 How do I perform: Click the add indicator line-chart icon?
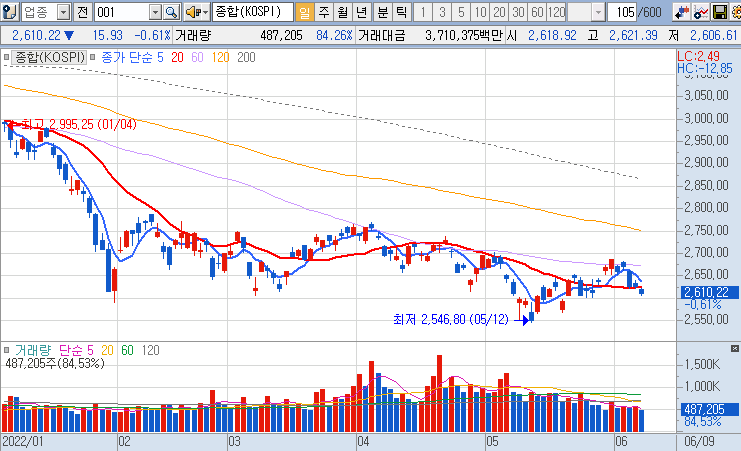(701, 12)
